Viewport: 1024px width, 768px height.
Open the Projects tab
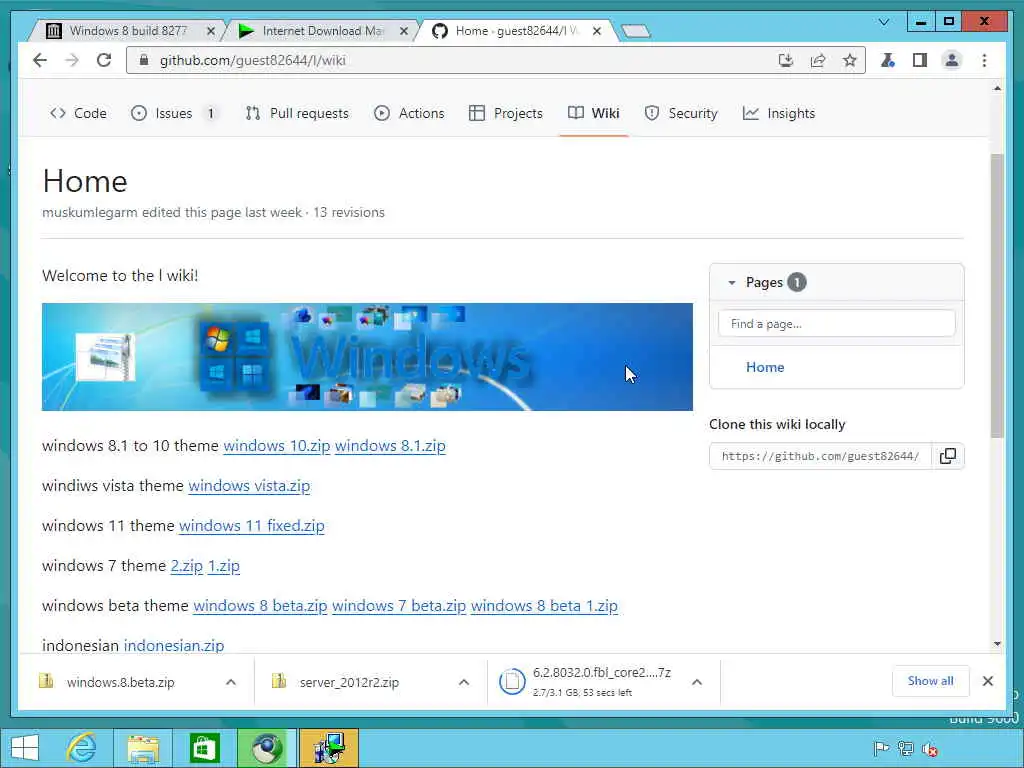click(x=506, y=113)
